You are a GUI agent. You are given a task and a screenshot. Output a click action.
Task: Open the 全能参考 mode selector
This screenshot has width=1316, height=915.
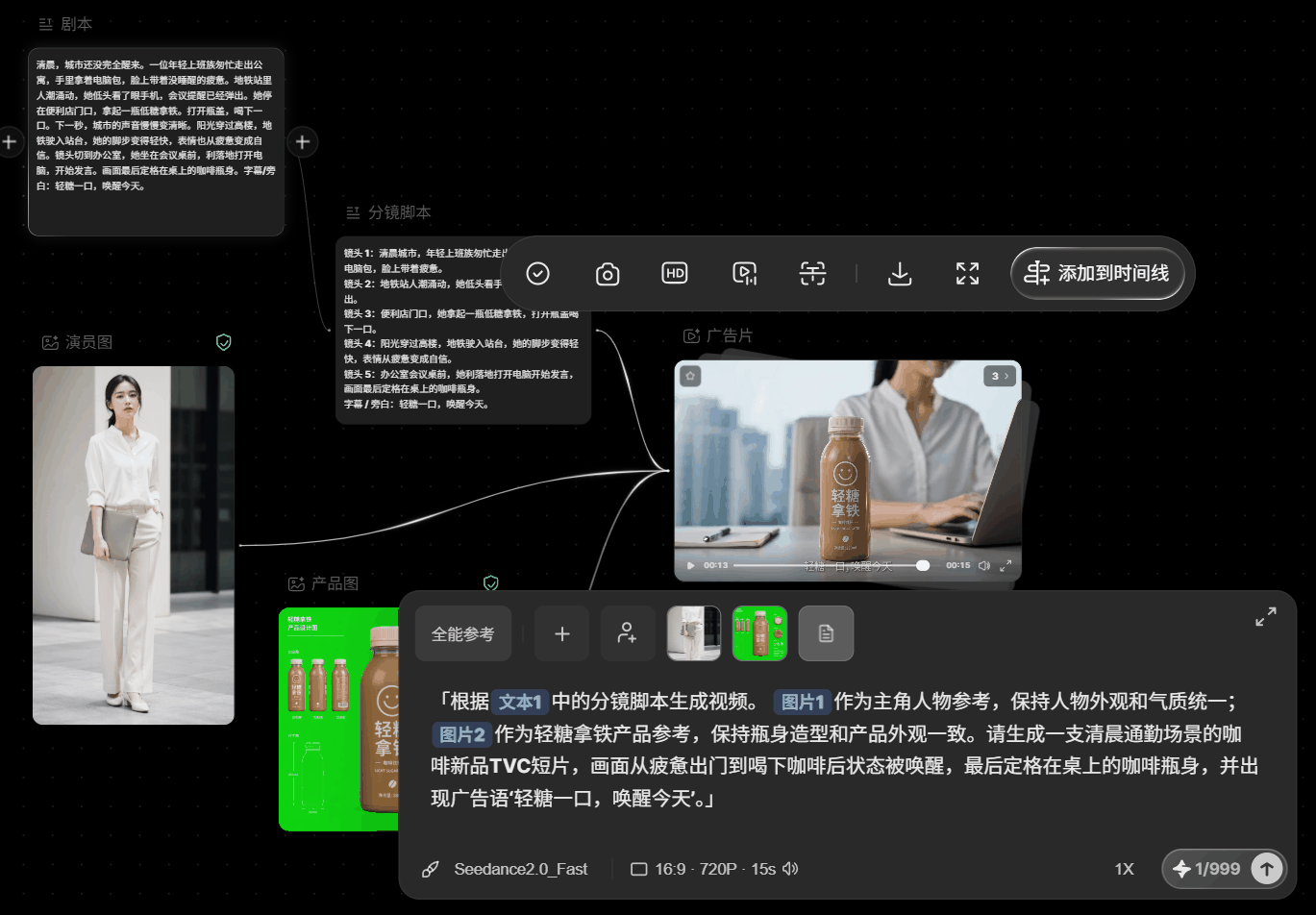(463, 633)
